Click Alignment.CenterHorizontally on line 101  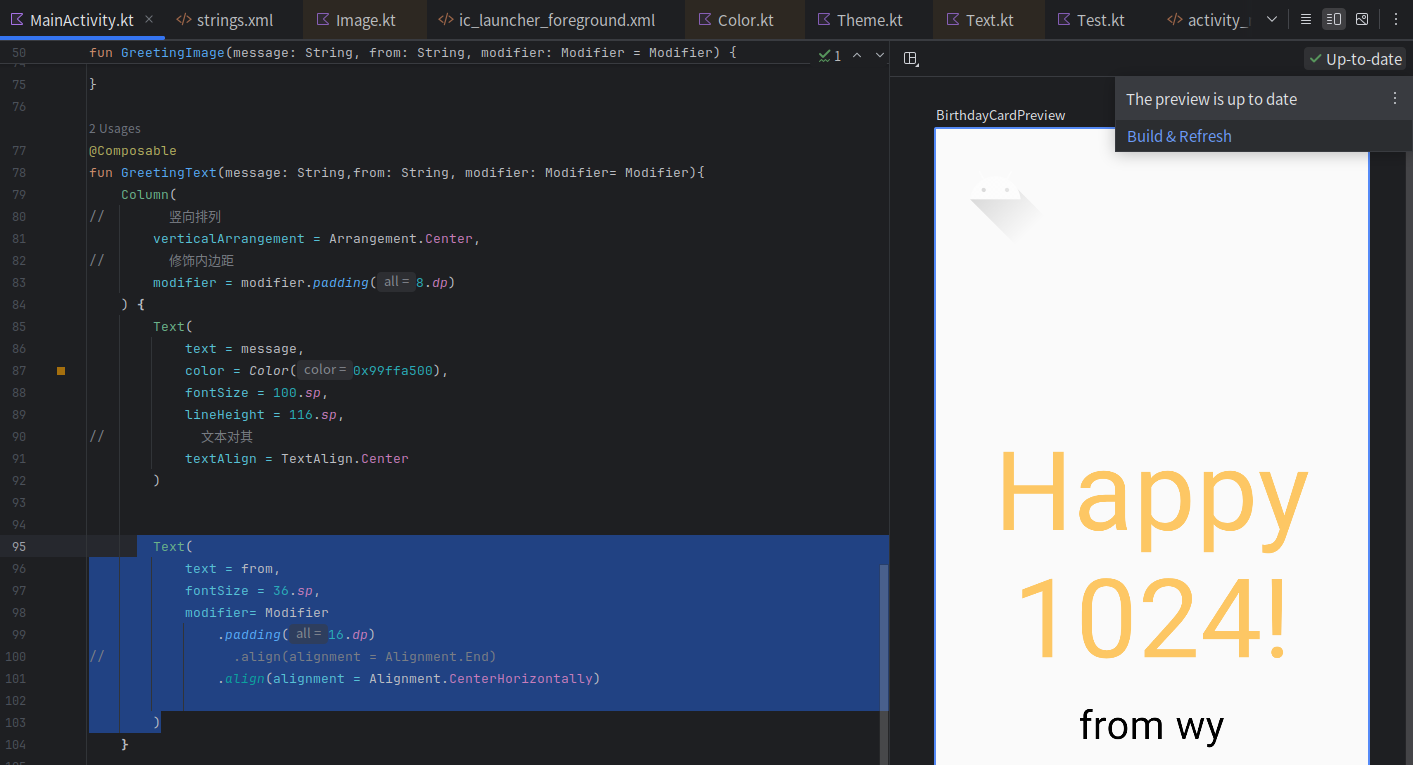481,679
